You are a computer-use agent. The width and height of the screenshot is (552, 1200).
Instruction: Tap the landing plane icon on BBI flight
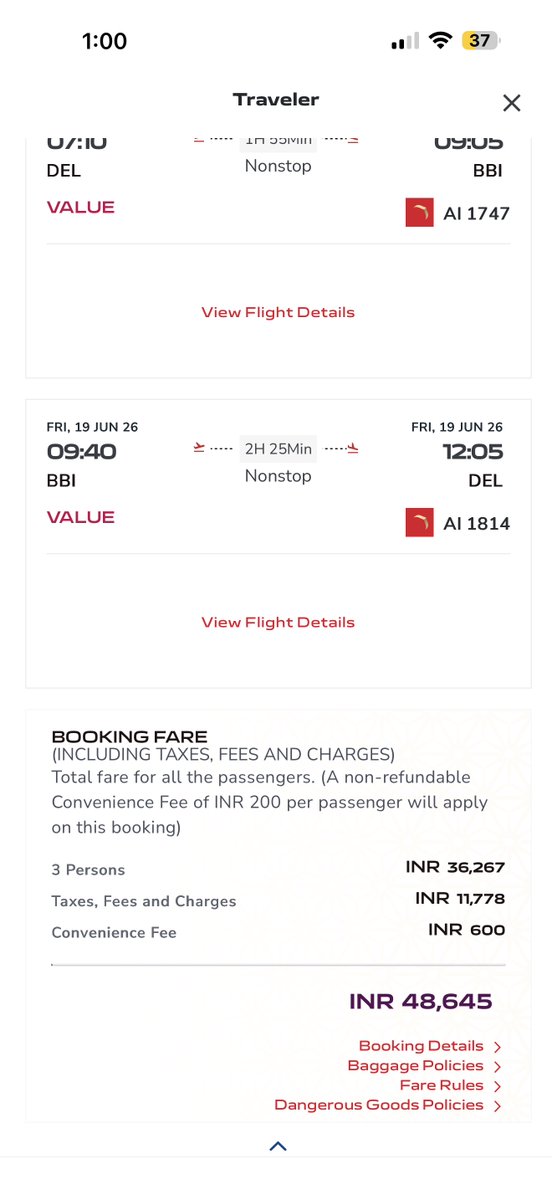(x=353, y=448)
